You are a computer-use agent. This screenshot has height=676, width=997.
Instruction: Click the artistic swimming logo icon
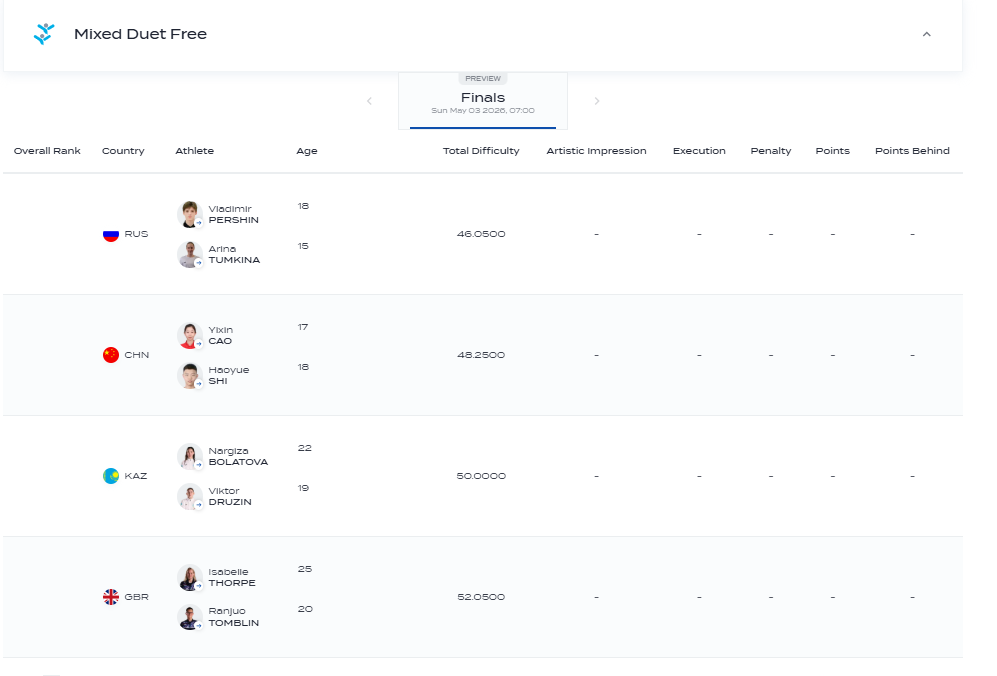pyautogui.click(x=44, y=34)
